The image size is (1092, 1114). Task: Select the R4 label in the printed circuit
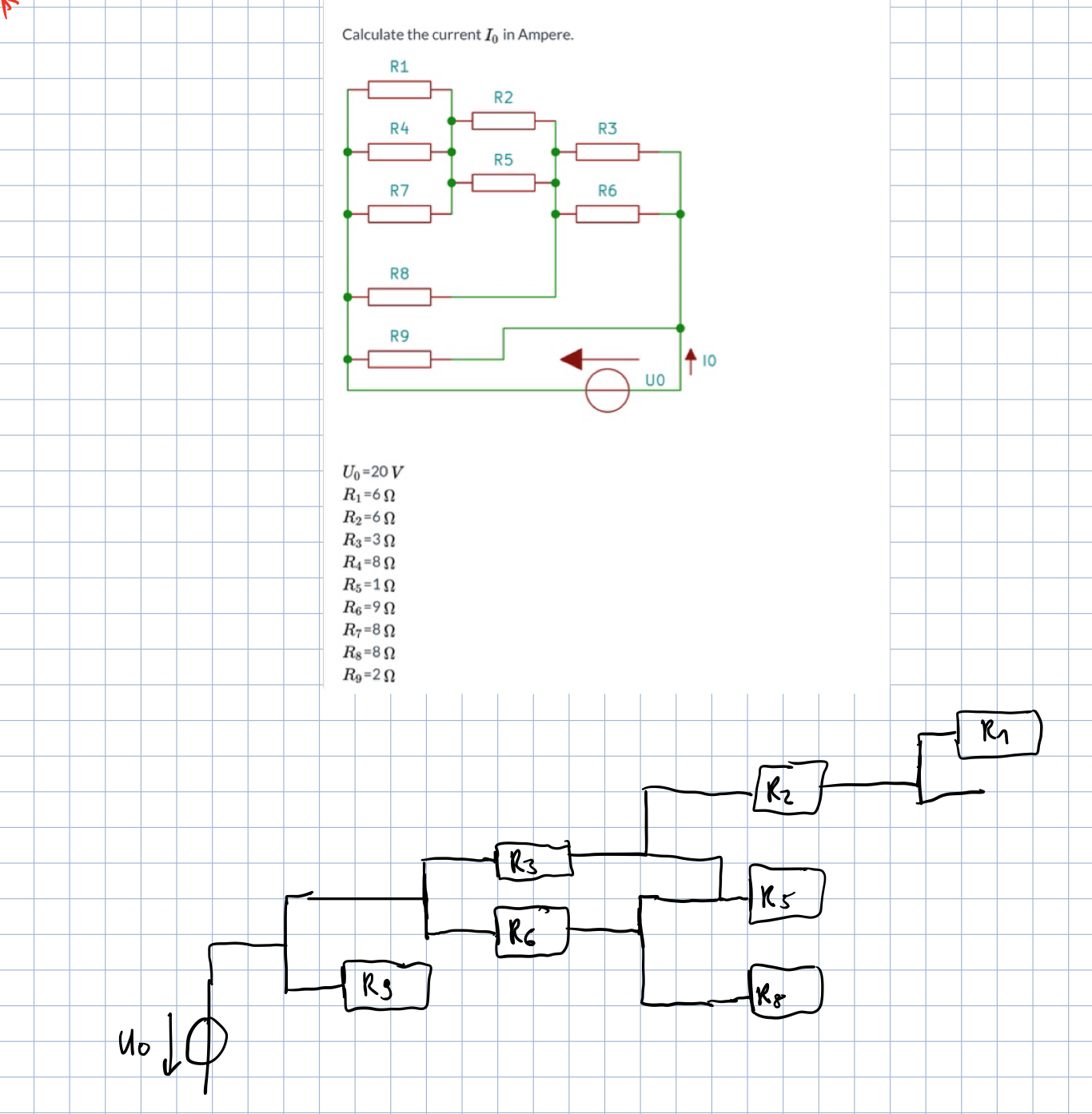[x=399, y=129]
